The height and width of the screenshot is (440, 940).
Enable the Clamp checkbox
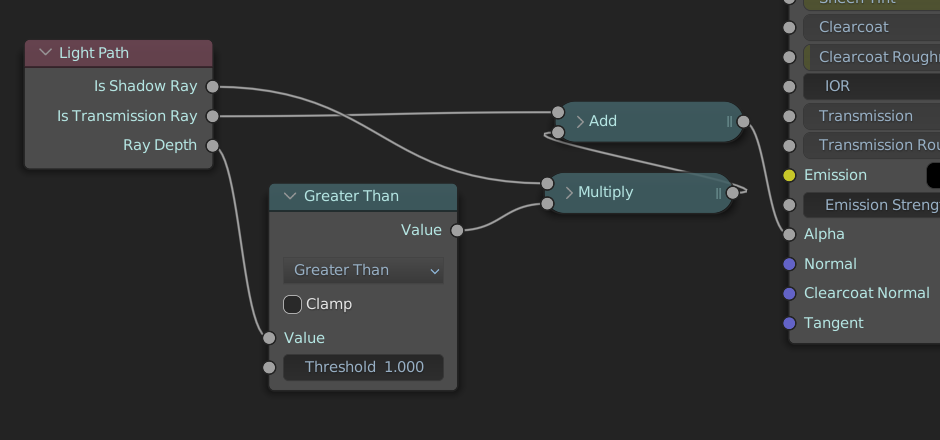[293, 305]
